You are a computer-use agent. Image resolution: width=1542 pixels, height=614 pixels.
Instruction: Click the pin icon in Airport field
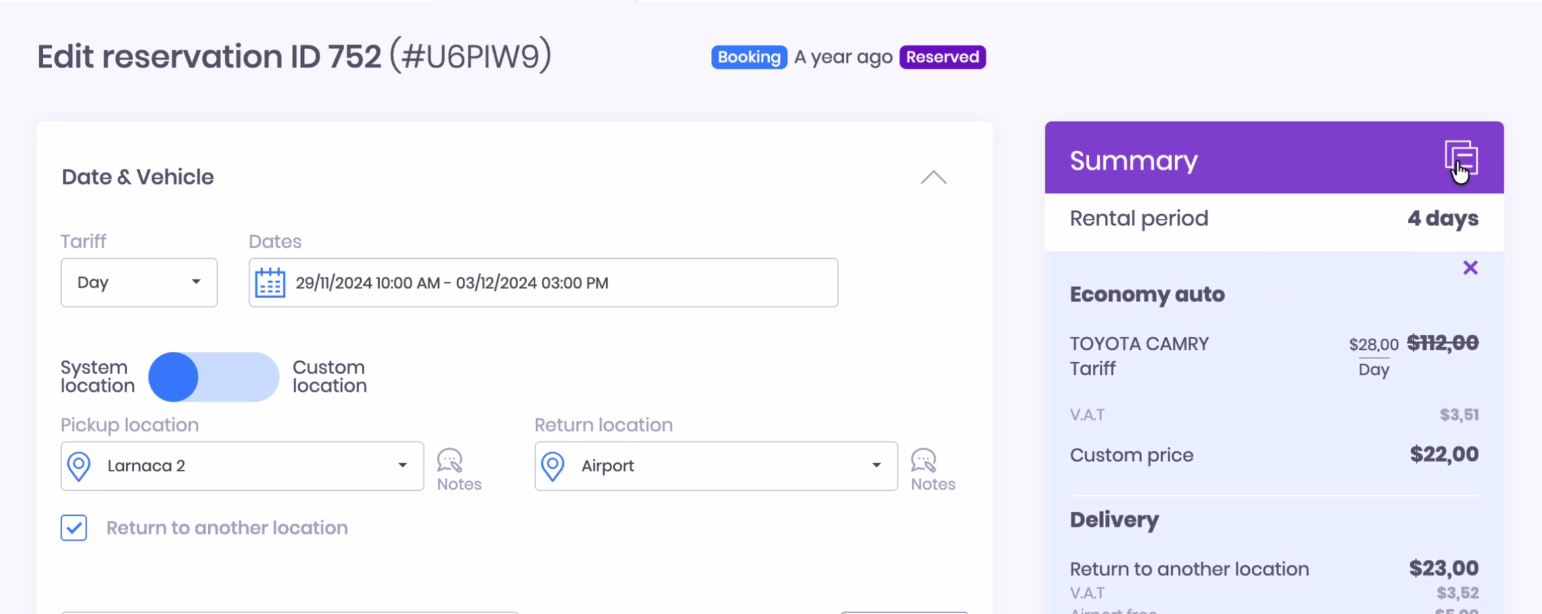[x=553, y=466]
